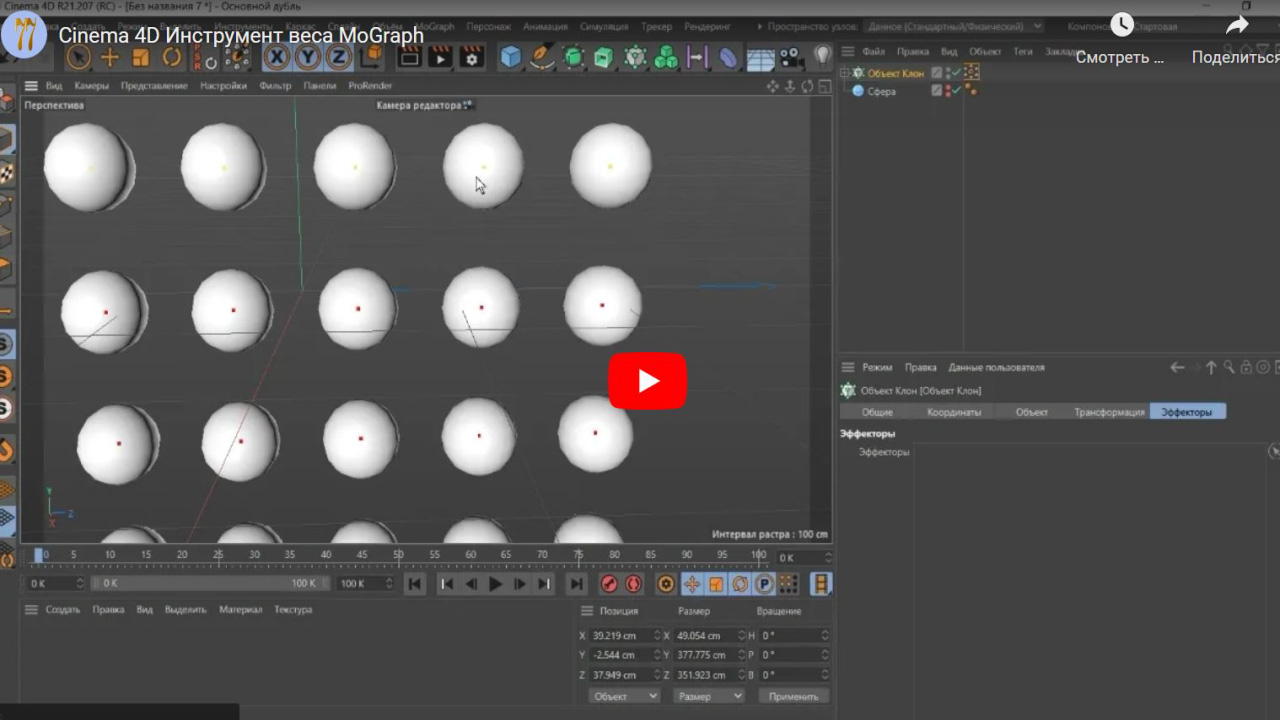
Task: Lock the X axis in the toolbar
Action: (275, 57)
